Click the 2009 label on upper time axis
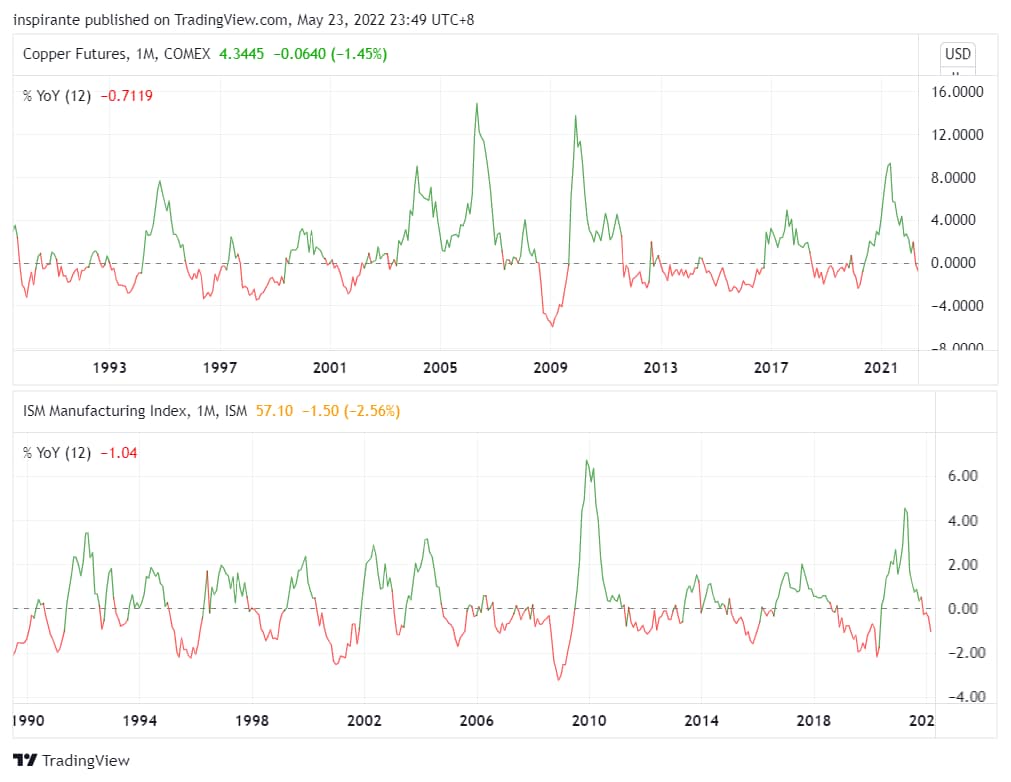1011x782 pixels. click(x=550, y=367)
